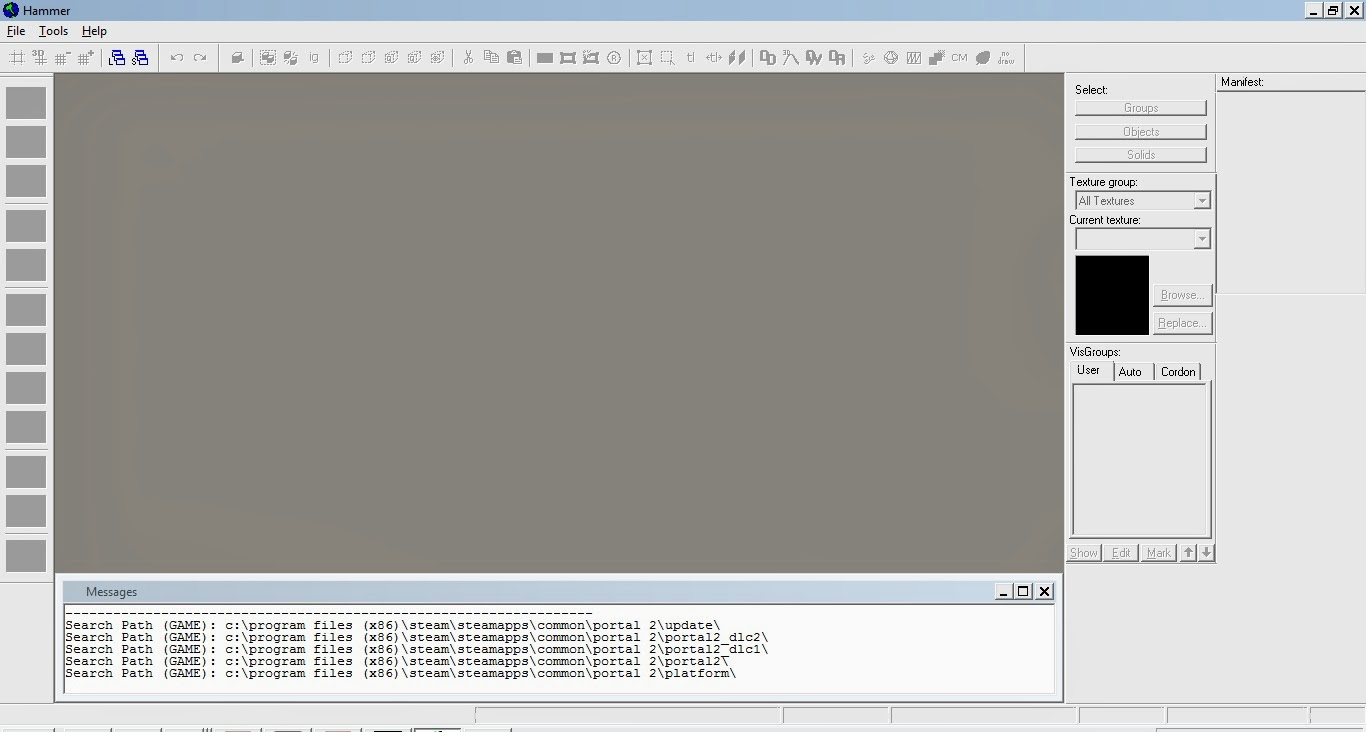Click the Browse texture button
This screenshot has width=1366, height=732.
pyautogui.click(x=1181, y=295)
